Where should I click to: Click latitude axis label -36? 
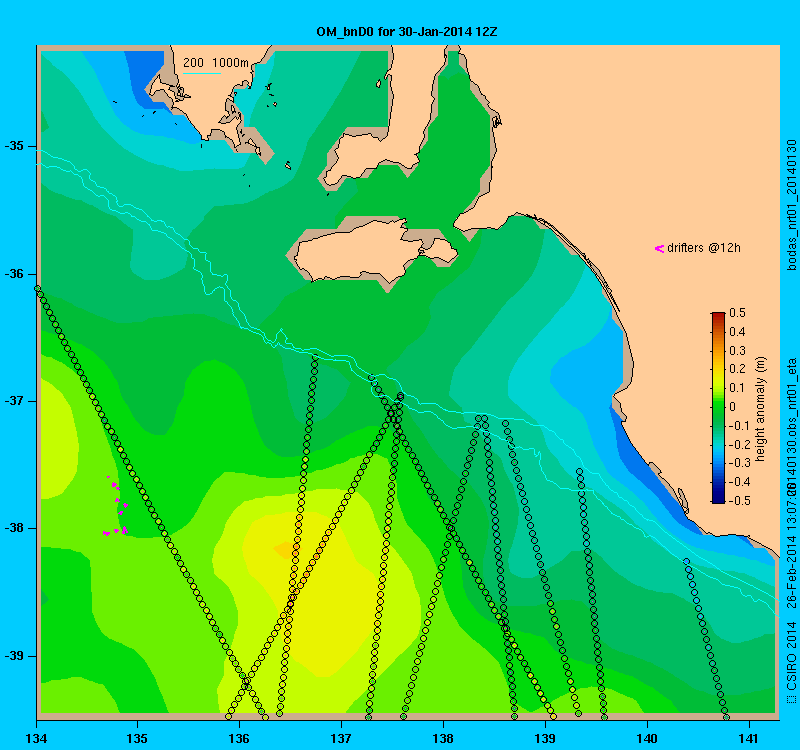(14, 274)
